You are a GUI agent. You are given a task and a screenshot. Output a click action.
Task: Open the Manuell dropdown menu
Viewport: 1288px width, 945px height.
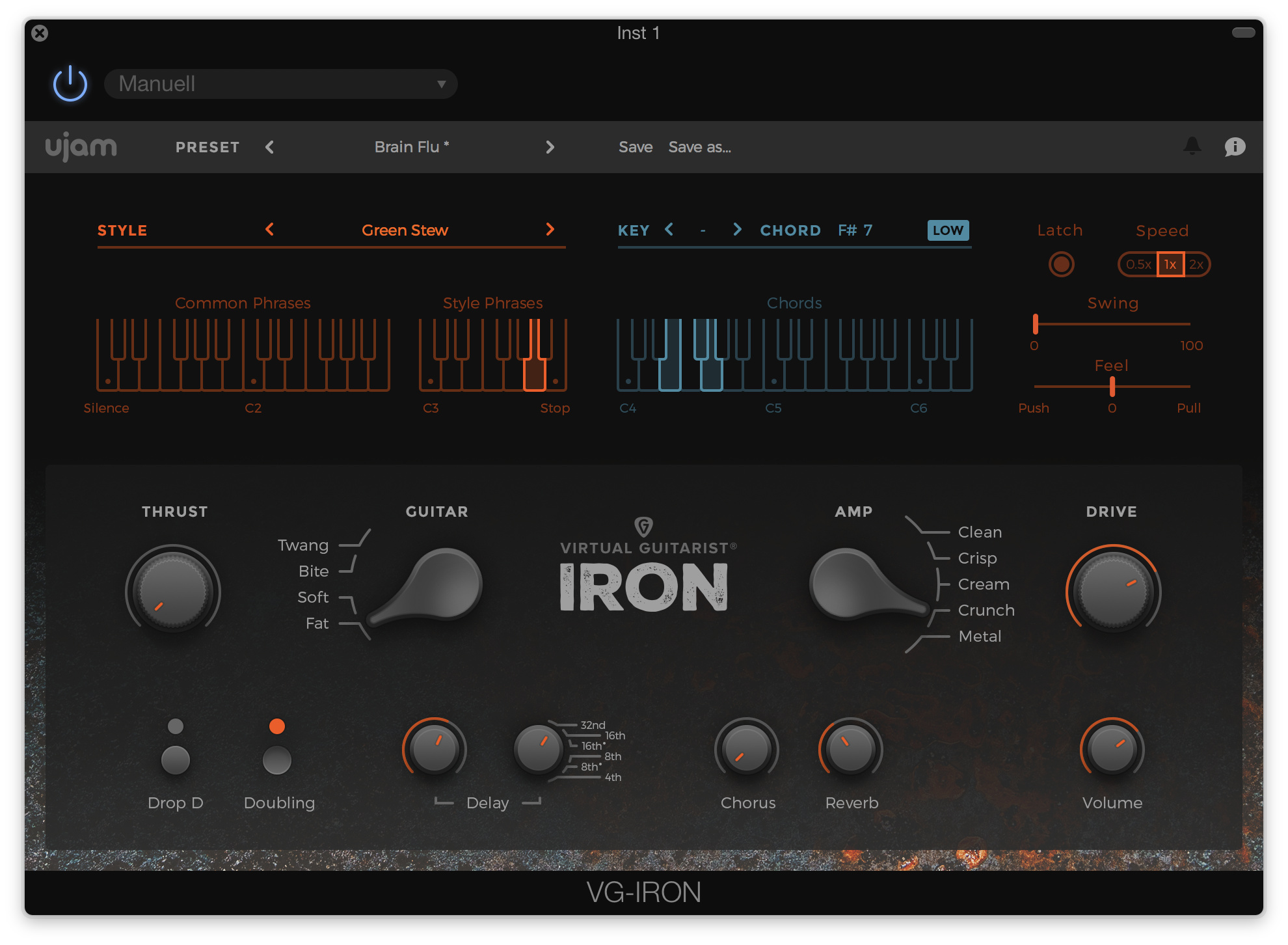[x=281, y=84]
